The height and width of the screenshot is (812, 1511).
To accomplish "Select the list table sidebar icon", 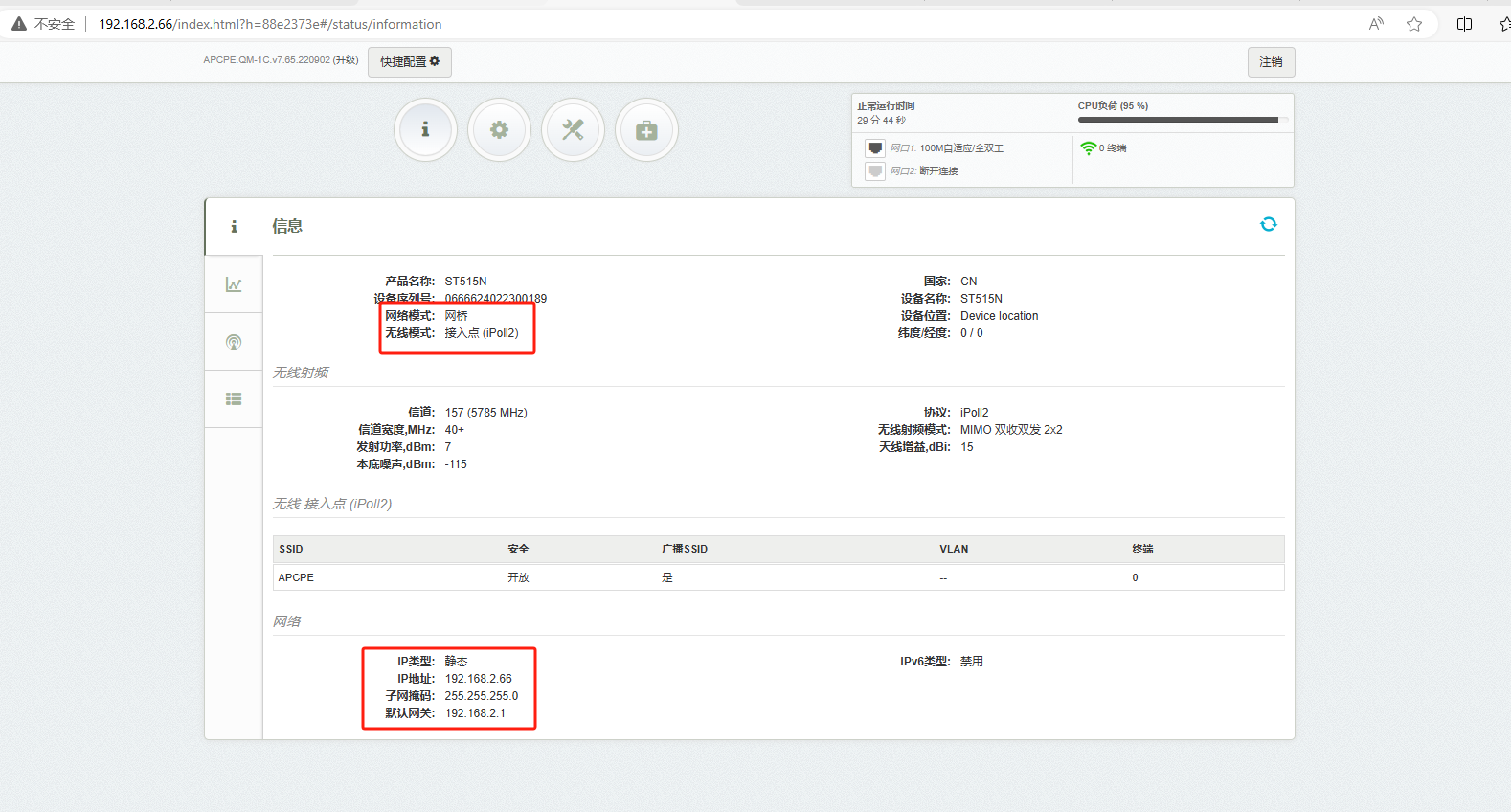I will 234,399.
